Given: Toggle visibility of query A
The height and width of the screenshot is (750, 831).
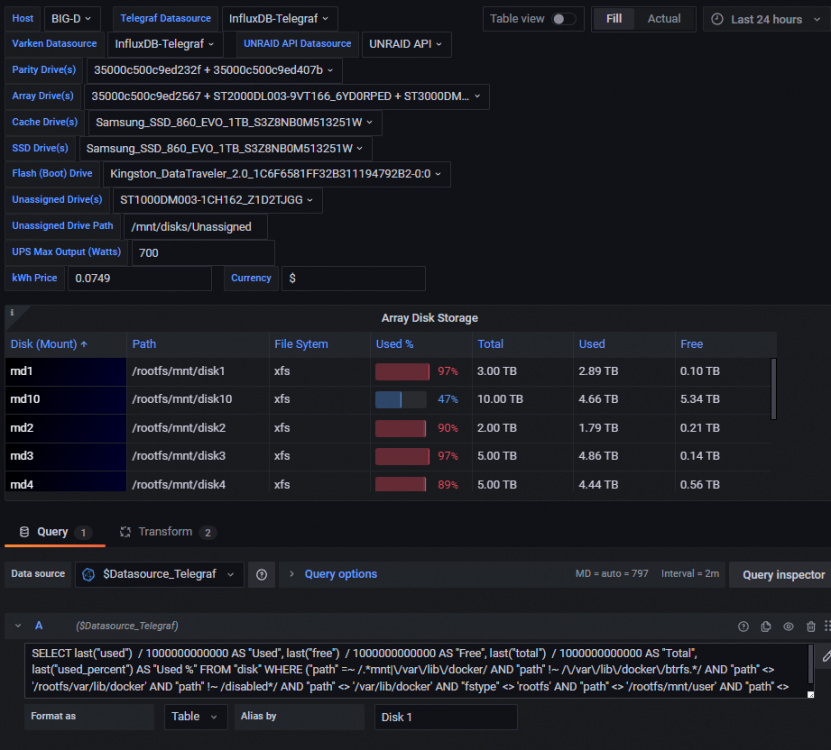Looking at the screenshot, I should (789, 627).
